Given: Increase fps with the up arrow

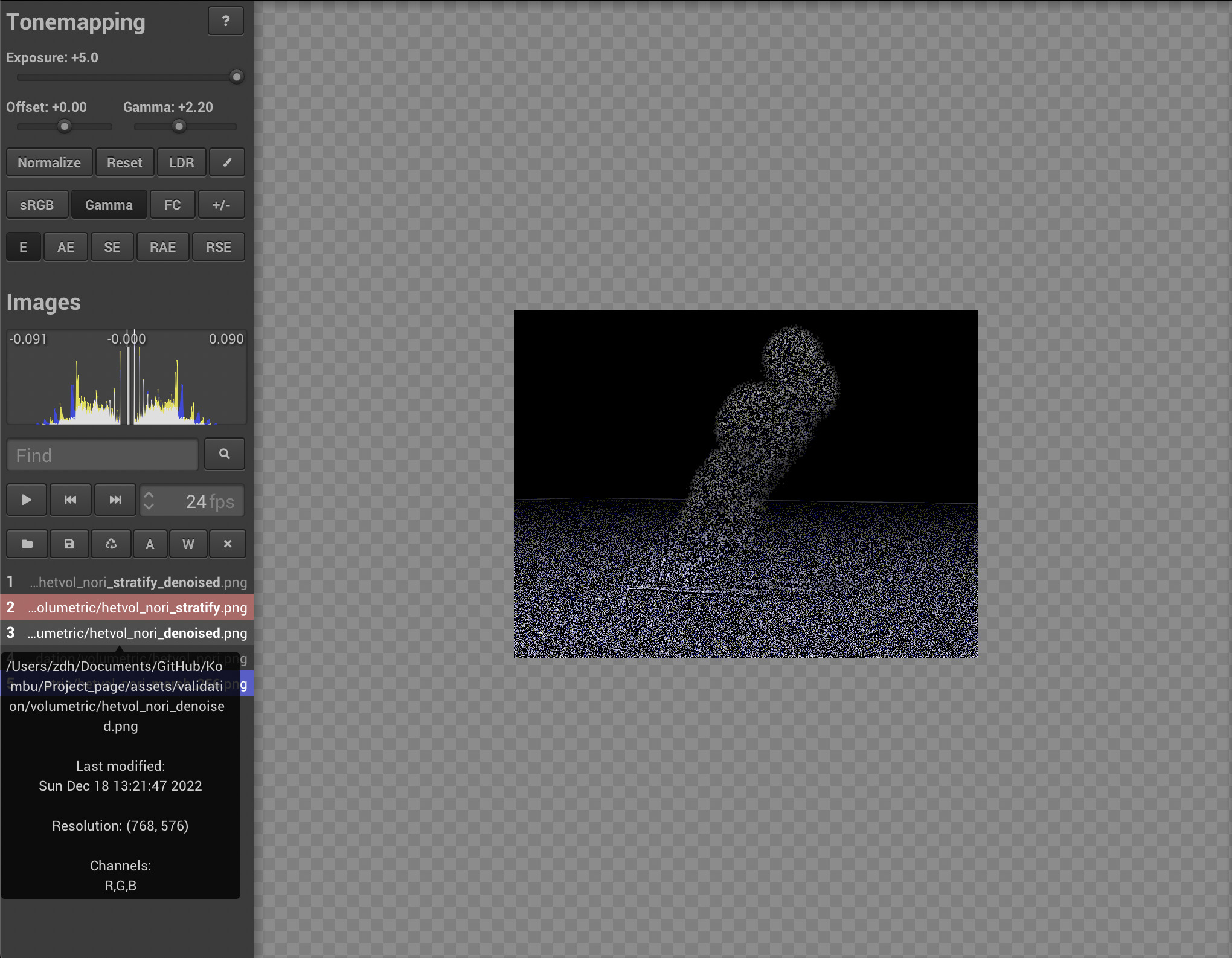Looking at the screenshot, I should click(149, 495).
